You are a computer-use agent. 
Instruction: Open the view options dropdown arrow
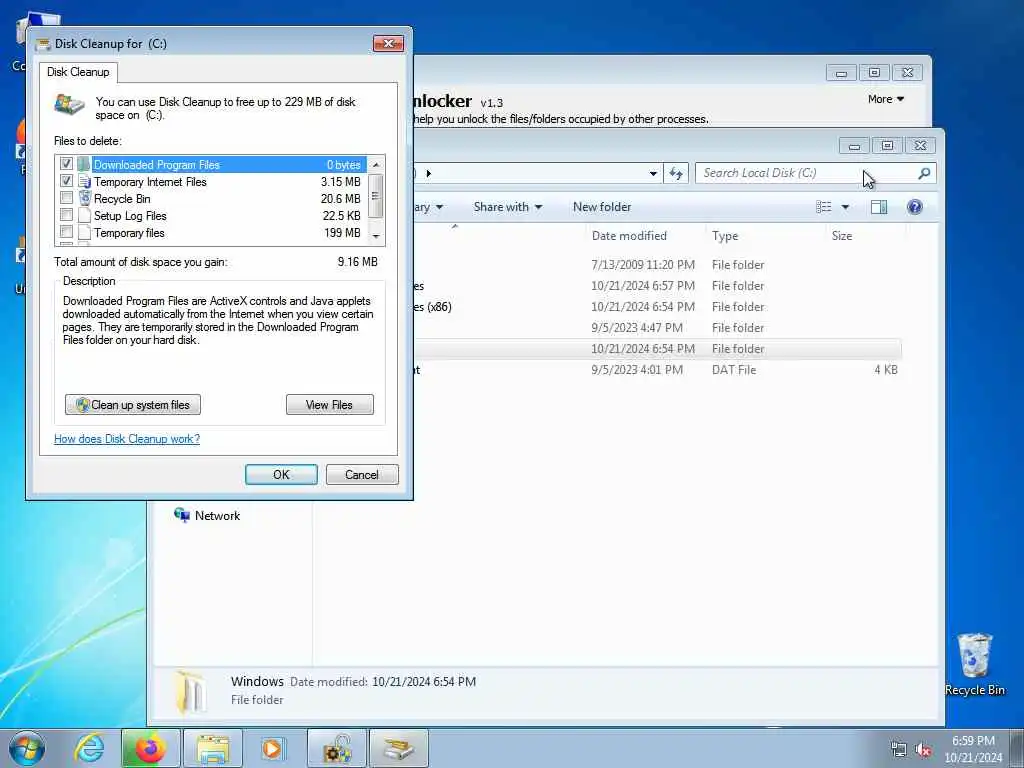(845, 207)
